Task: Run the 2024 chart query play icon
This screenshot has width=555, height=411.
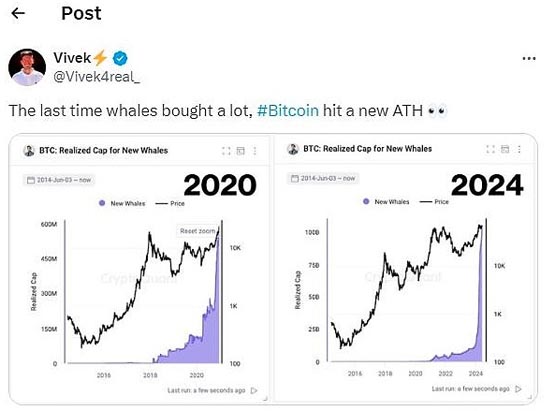Action: [518, 389]
